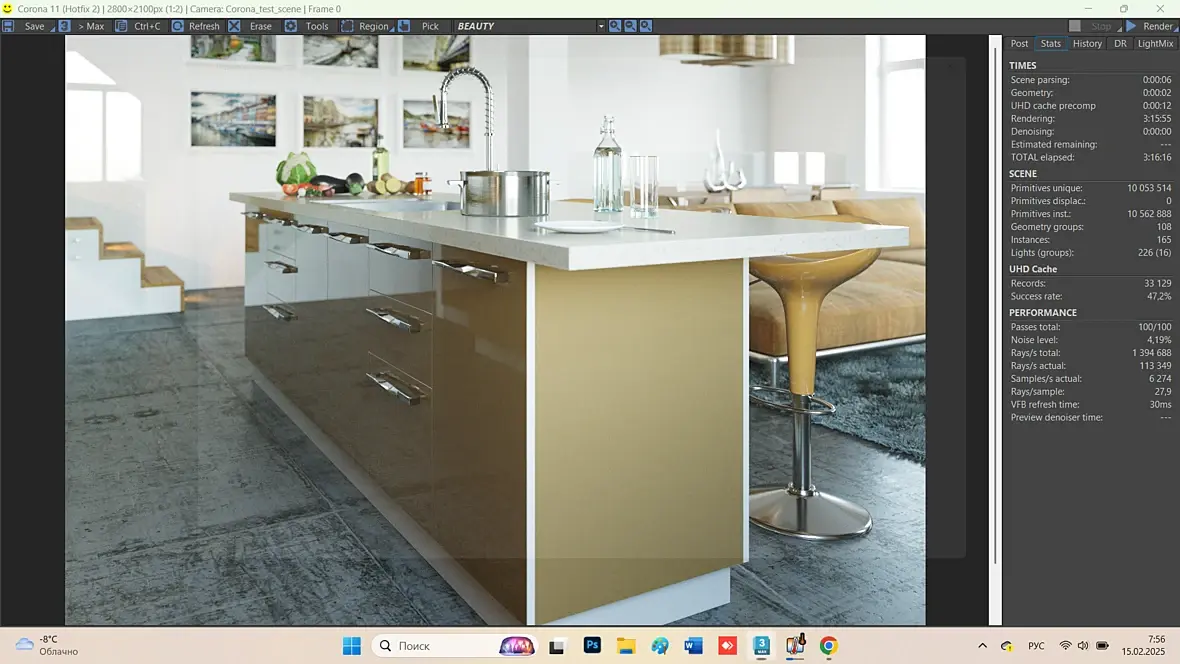Select 'Success rate:' value 47,2%
Viewport: 1180px width, 664px height.
click(1159, 297)
